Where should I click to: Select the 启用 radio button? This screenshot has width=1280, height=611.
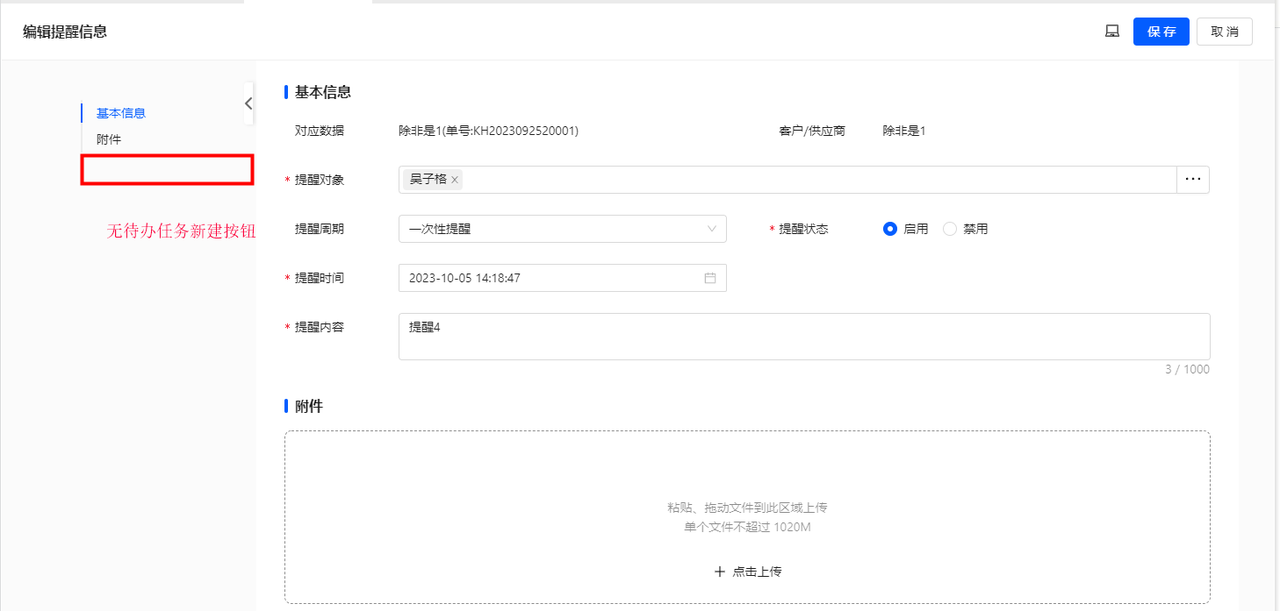click(x=890, y=229)
